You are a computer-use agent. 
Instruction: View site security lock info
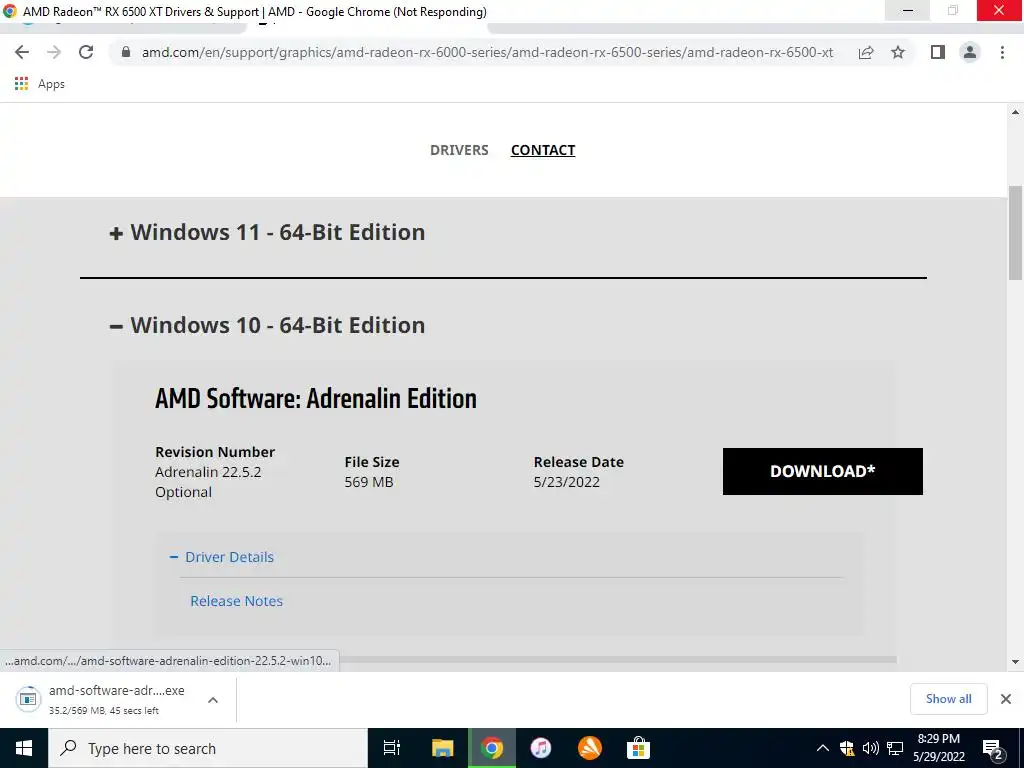pyautogui.click(x=126, y=52)
